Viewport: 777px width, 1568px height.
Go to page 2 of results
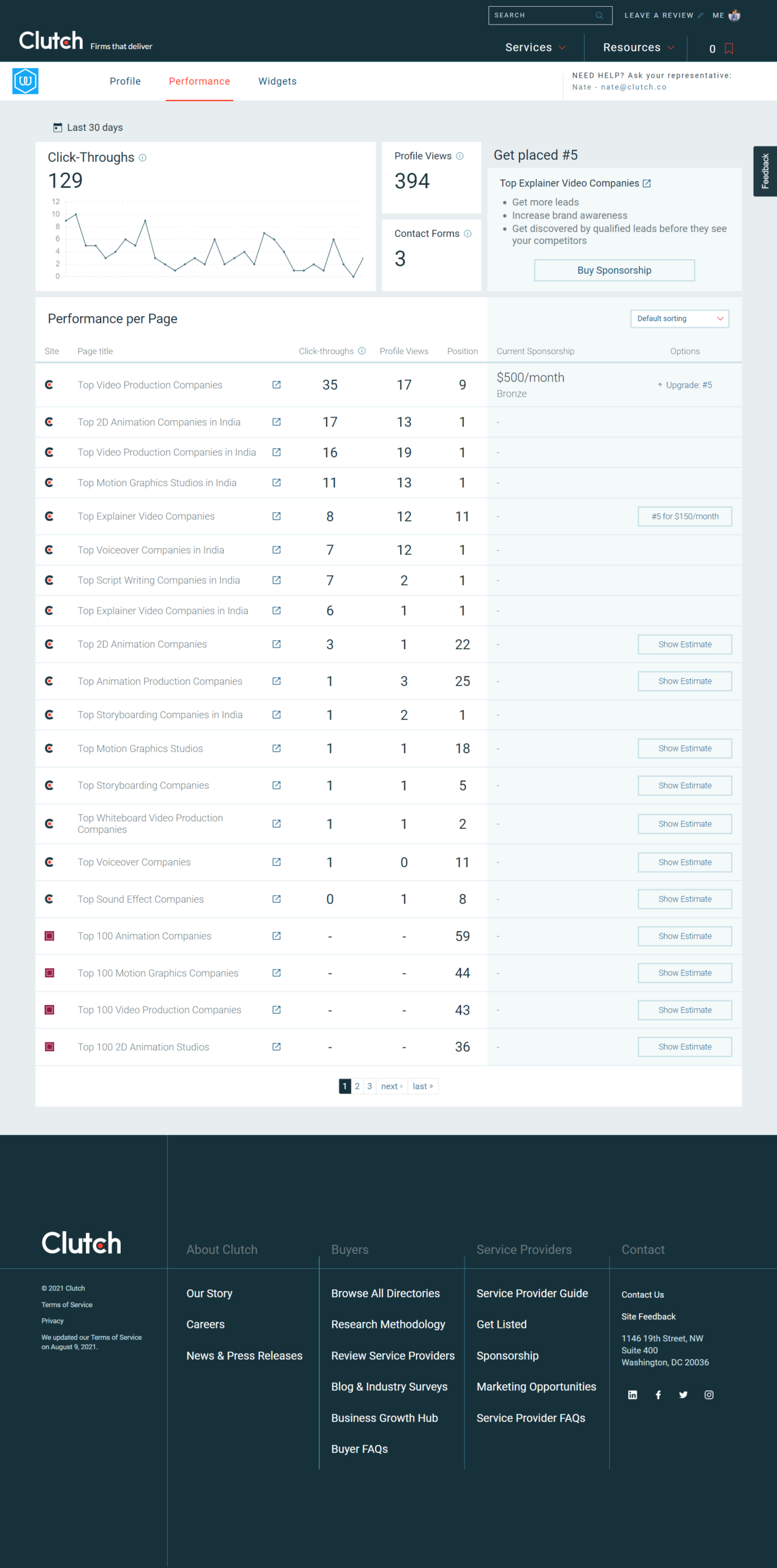[357, 1086]
